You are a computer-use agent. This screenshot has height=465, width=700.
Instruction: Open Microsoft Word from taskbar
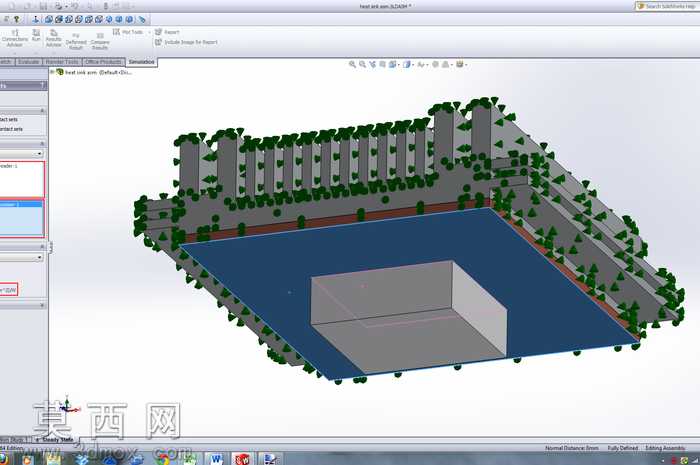coord(217,458)
